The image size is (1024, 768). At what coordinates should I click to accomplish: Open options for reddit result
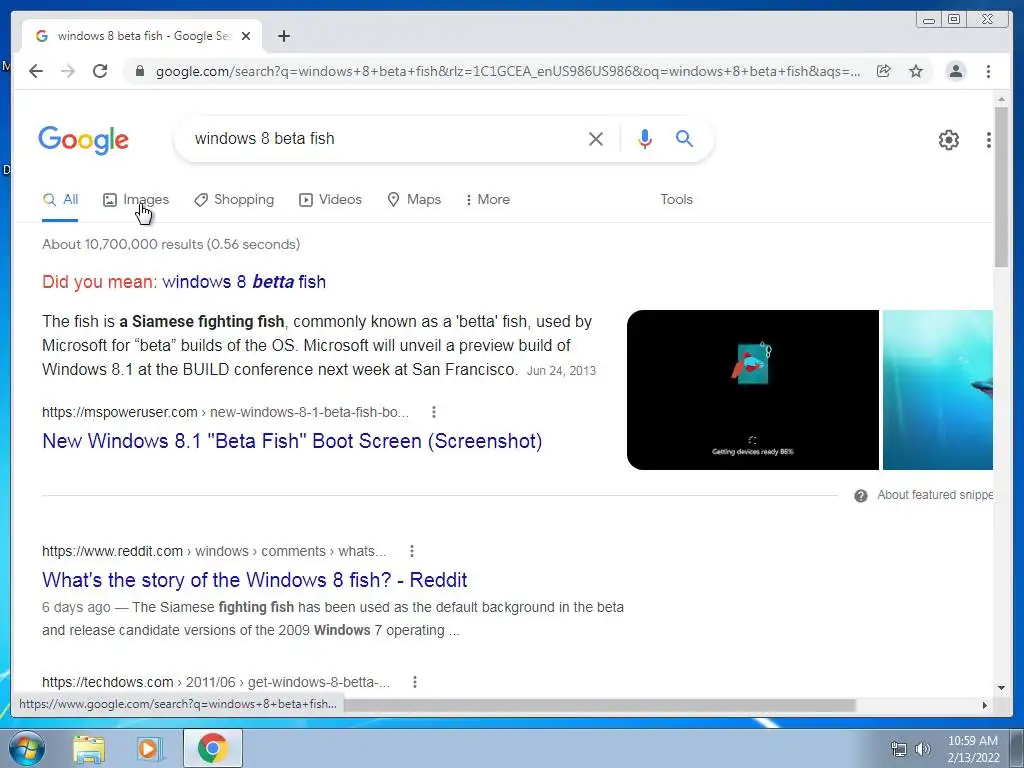point(411,551)
